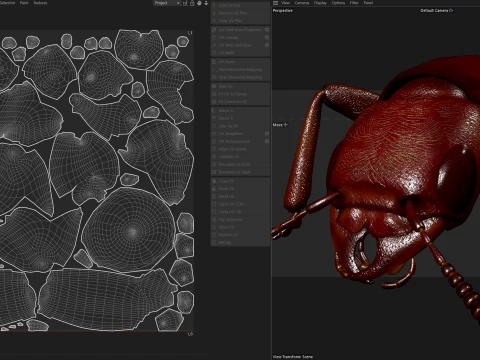The width and height of the screenshot is (480, 360).
Task: Open options gear for UV Weld and Relax
Action: pyautogui.click(x=267, y=45)
